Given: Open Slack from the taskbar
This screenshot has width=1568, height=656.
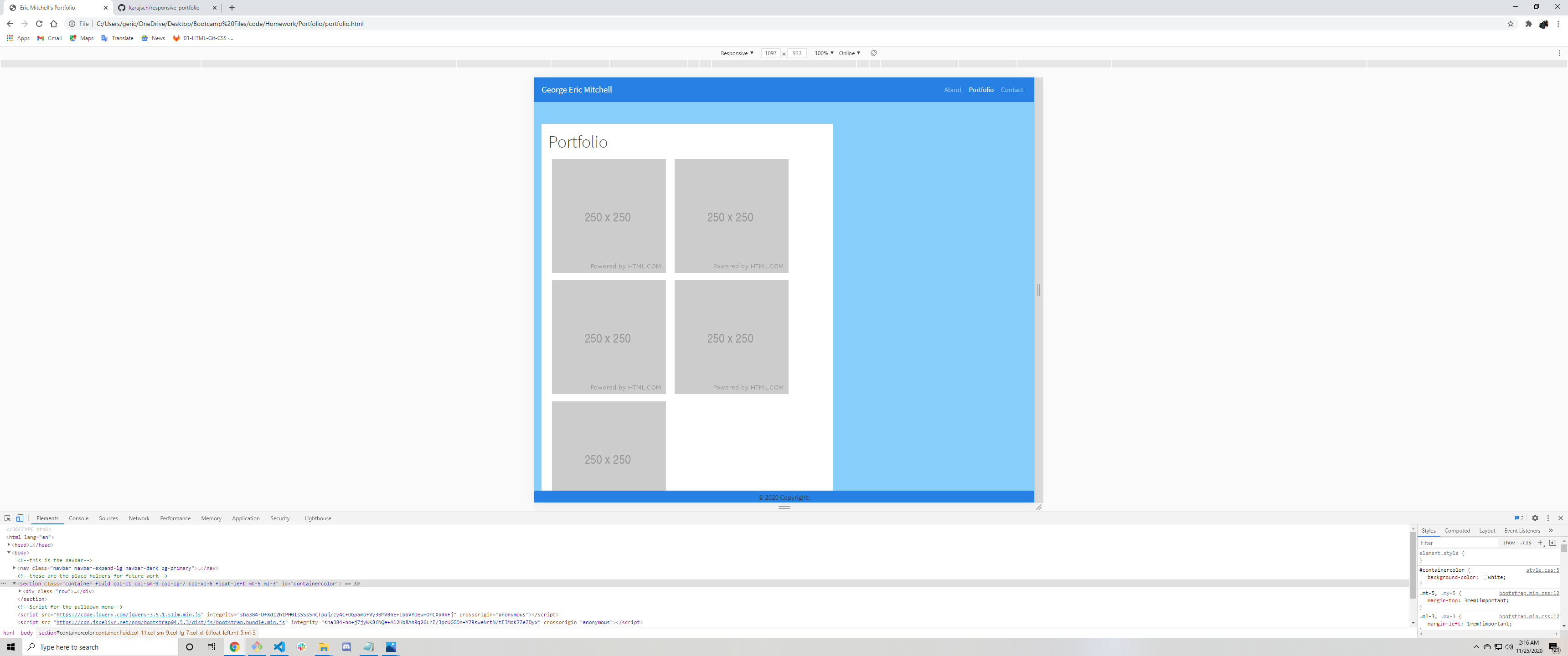Looking at the screenshot, I should tap(301, 646).
